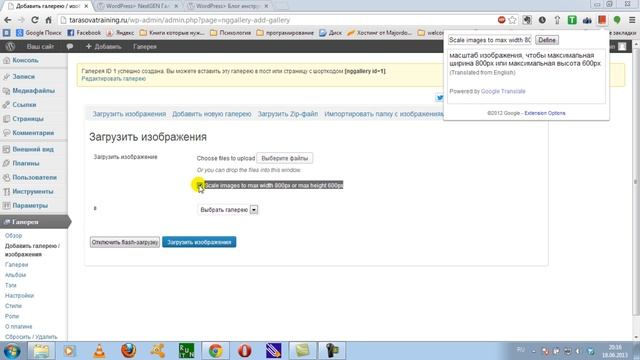Click the green T extension icon

coord(572,20)
